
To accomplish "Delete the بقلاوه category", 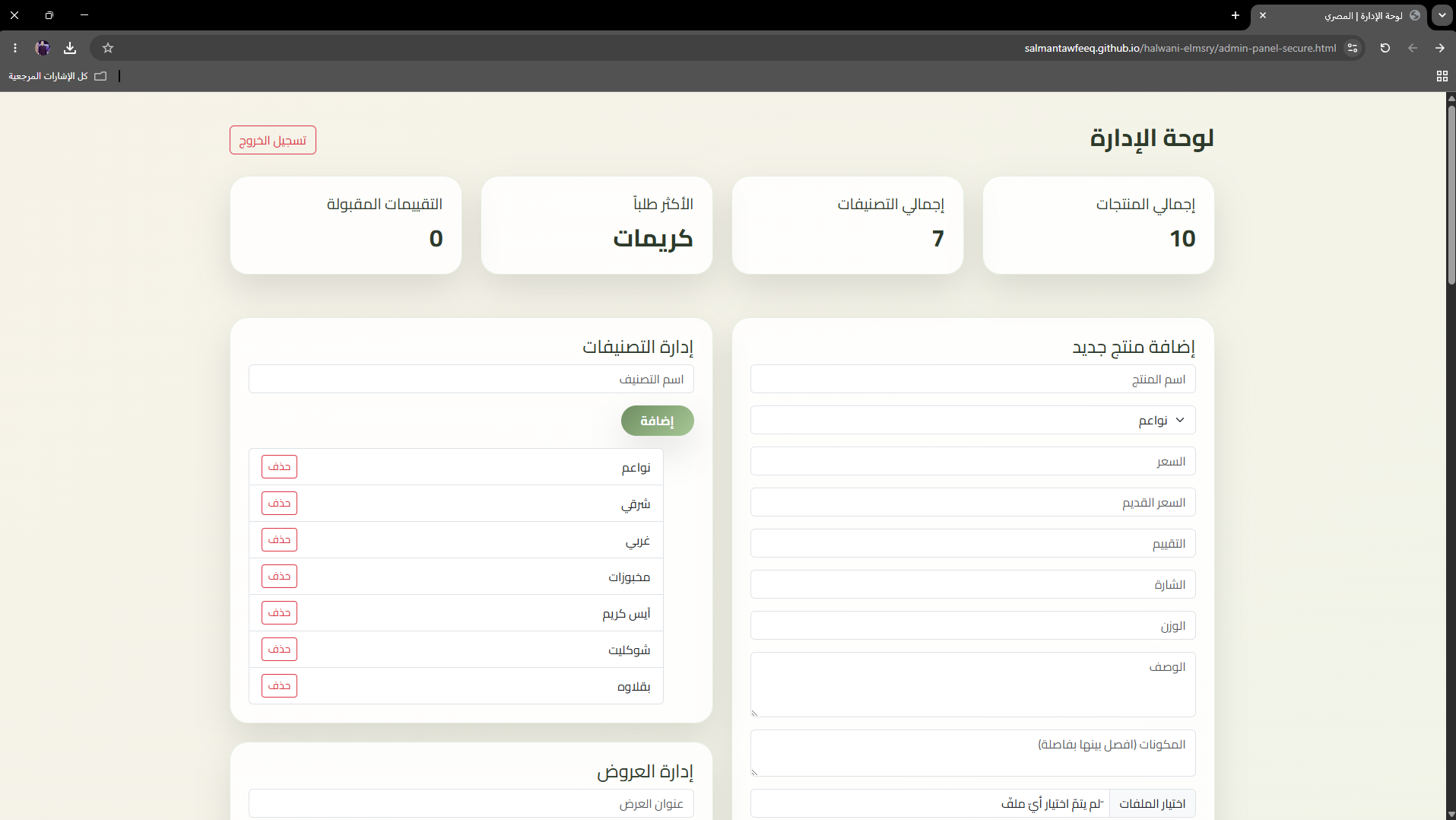I will pos(279,685).
